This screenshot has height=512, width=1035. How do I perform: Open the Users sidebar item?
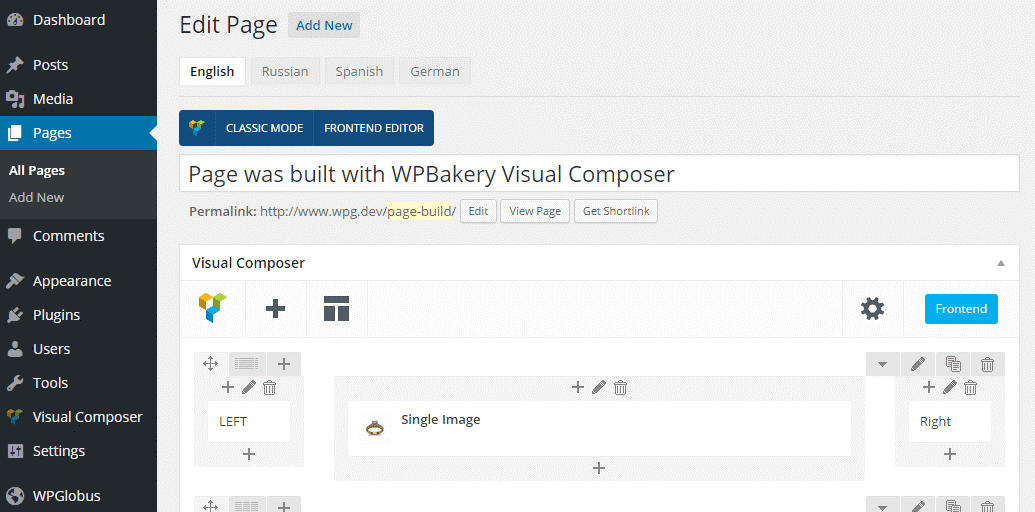click(51, 348)
